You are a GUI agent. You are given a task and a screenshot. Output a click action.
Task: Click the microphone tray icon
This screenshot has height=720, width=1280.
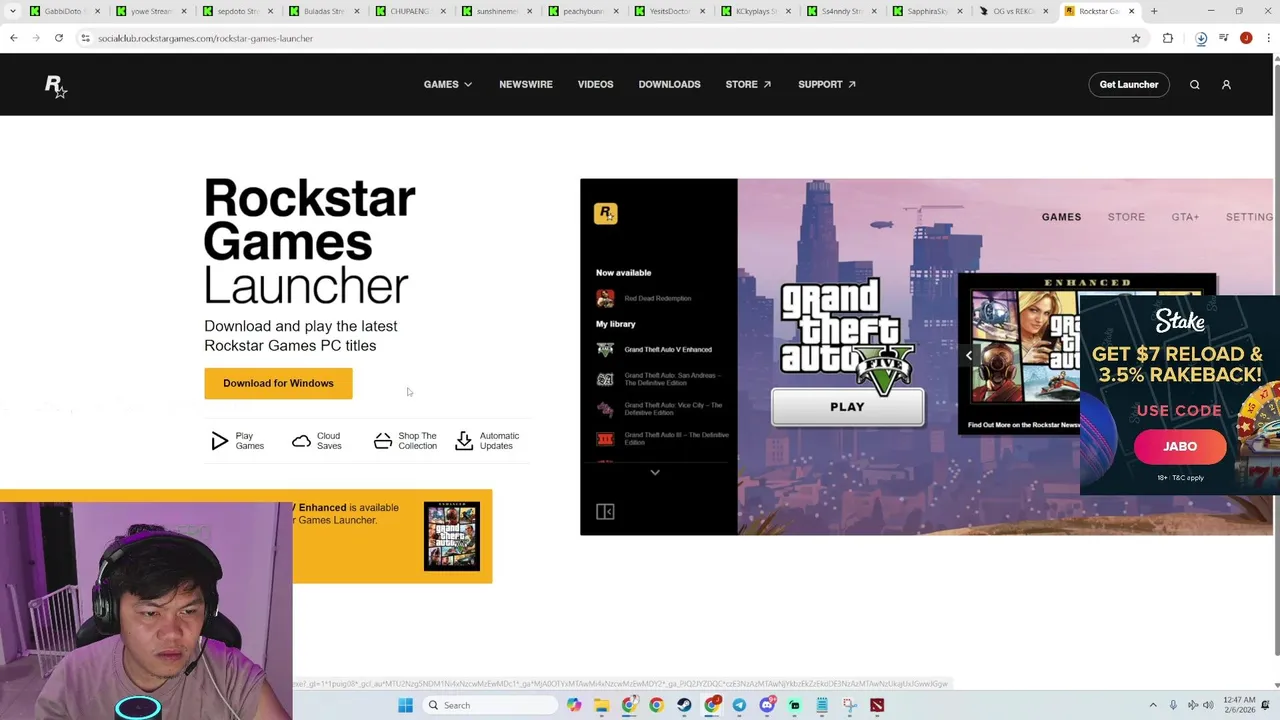point(1173,705)
